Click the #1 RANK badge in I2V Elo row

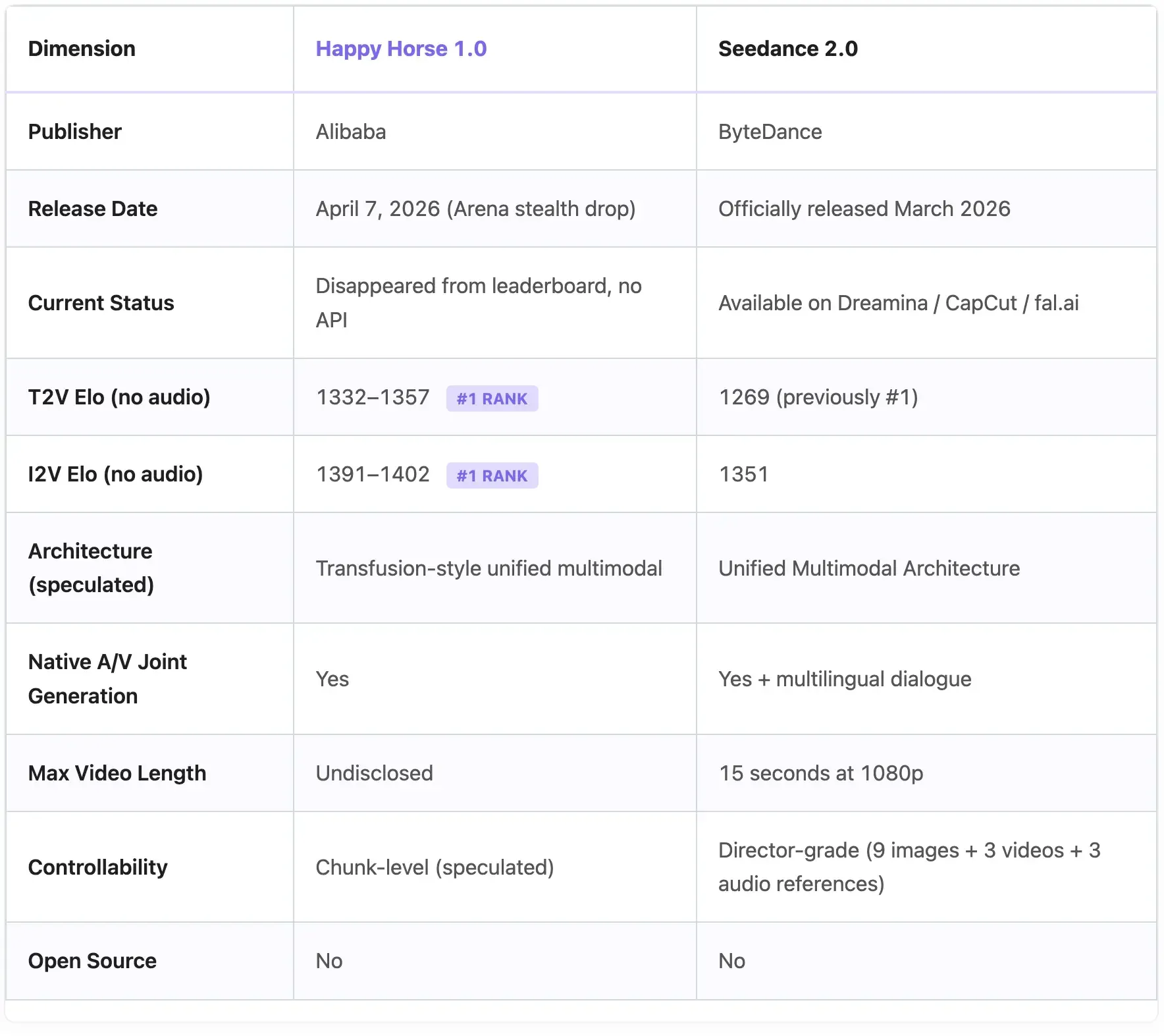click(492, 476)
